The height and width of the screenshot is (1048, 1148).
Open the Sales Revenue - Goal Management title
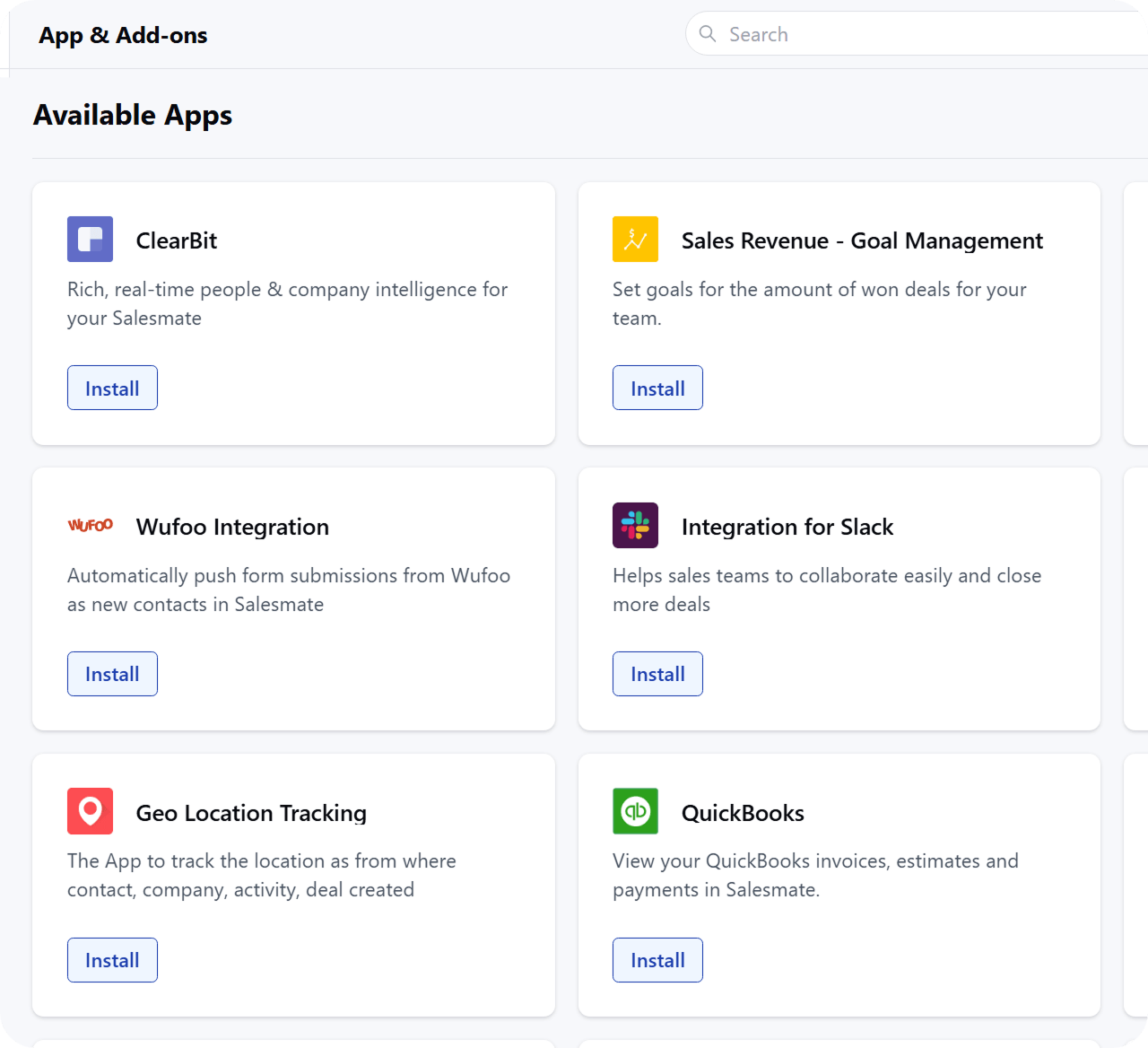(862, 240)
